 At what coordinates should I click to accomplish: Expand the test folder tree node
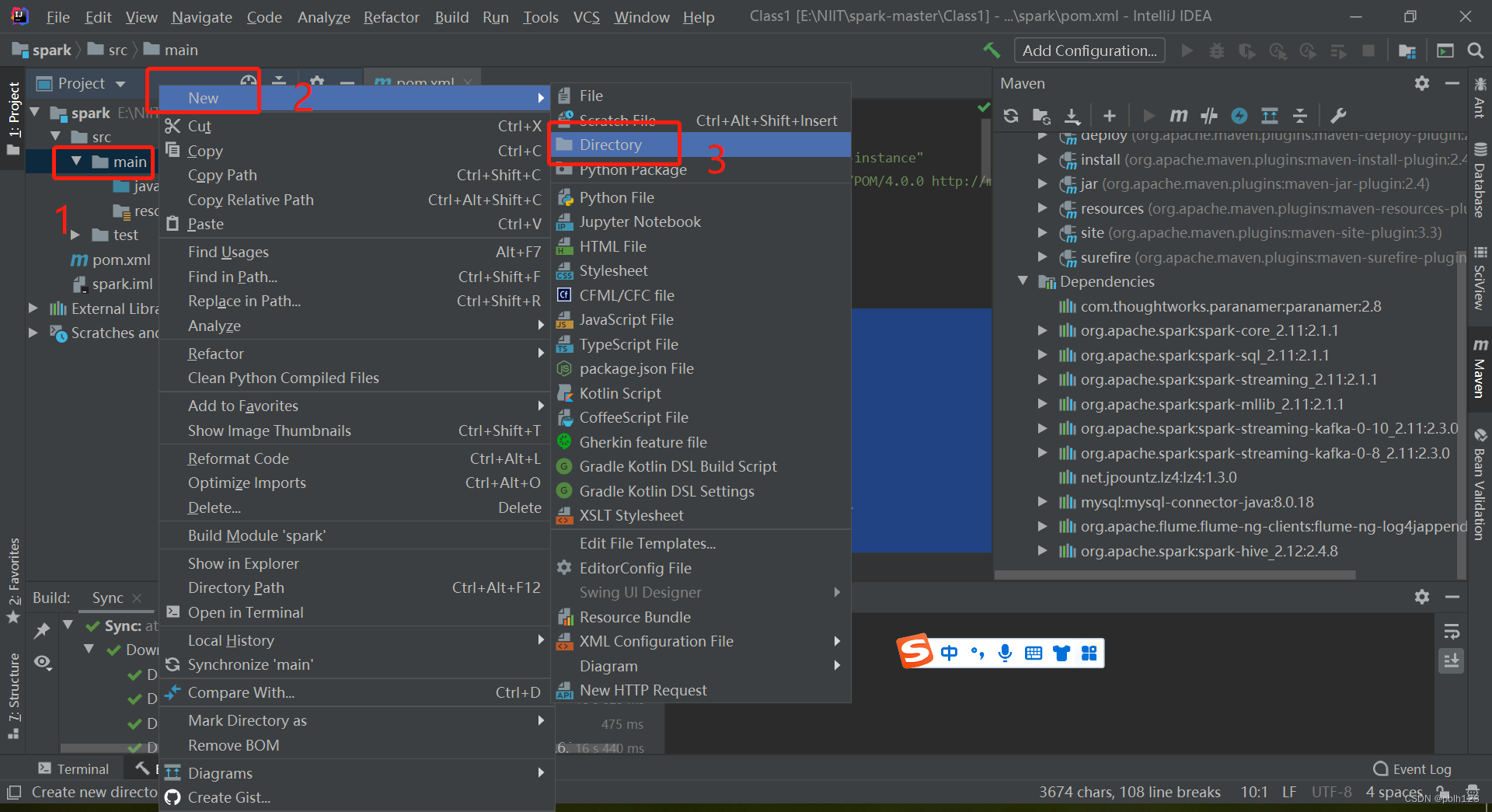(75, 235)
